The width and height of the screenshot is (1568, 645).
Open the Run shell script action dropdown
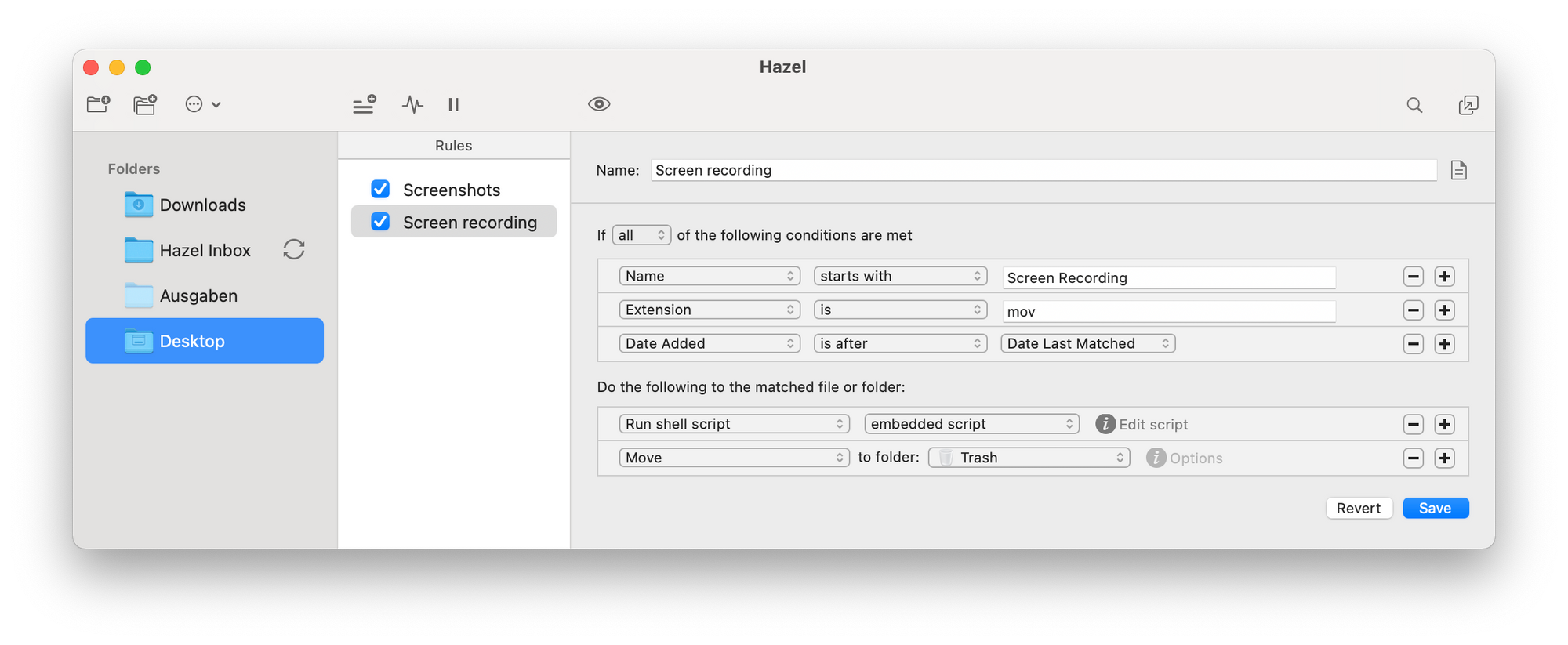(735, 424)
